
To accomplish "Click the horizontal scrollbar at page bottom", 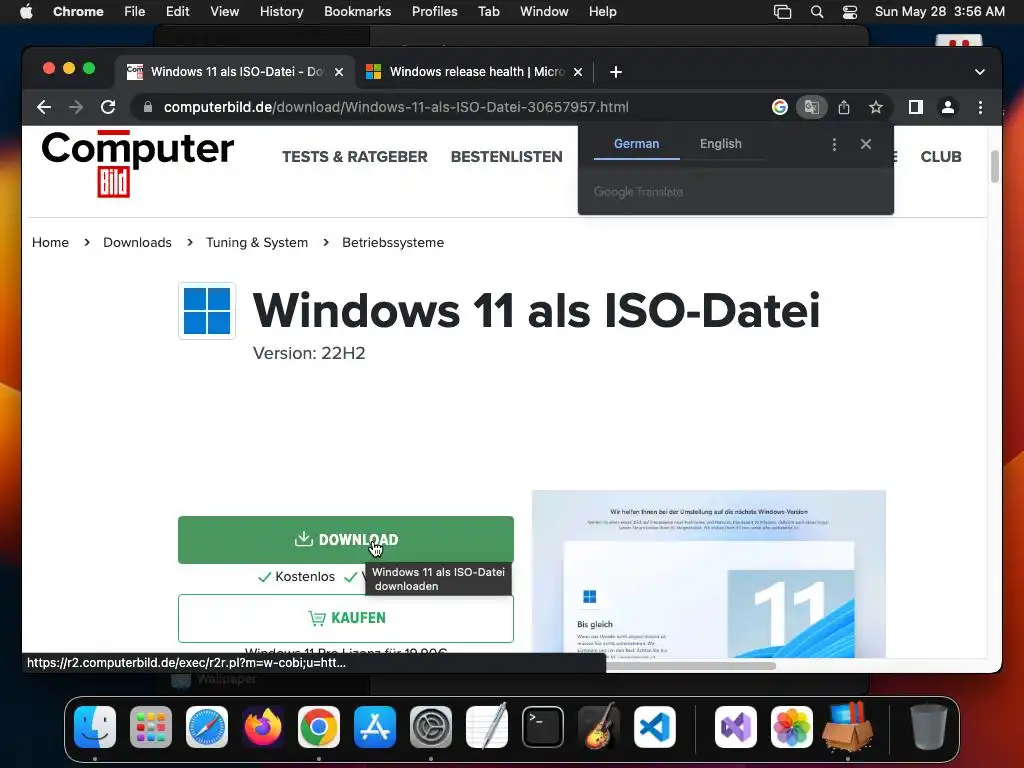I will point(691,666).
